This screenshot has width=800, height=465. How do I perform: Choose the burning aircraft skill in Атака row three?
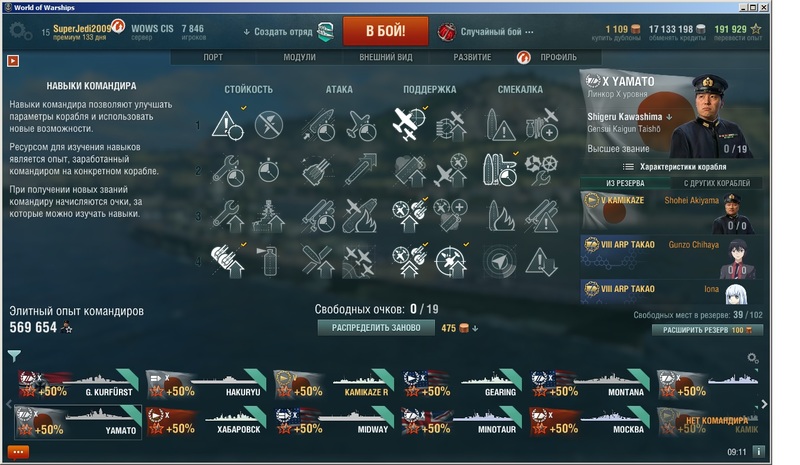[x=360, y=216]
